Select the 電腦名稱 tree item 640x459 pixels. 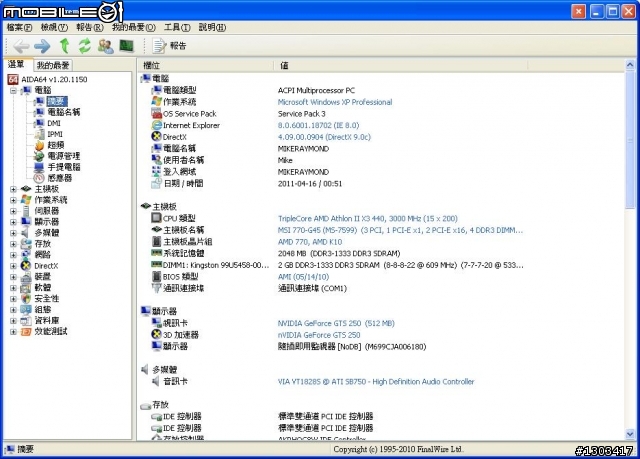[x=64, y=112]
